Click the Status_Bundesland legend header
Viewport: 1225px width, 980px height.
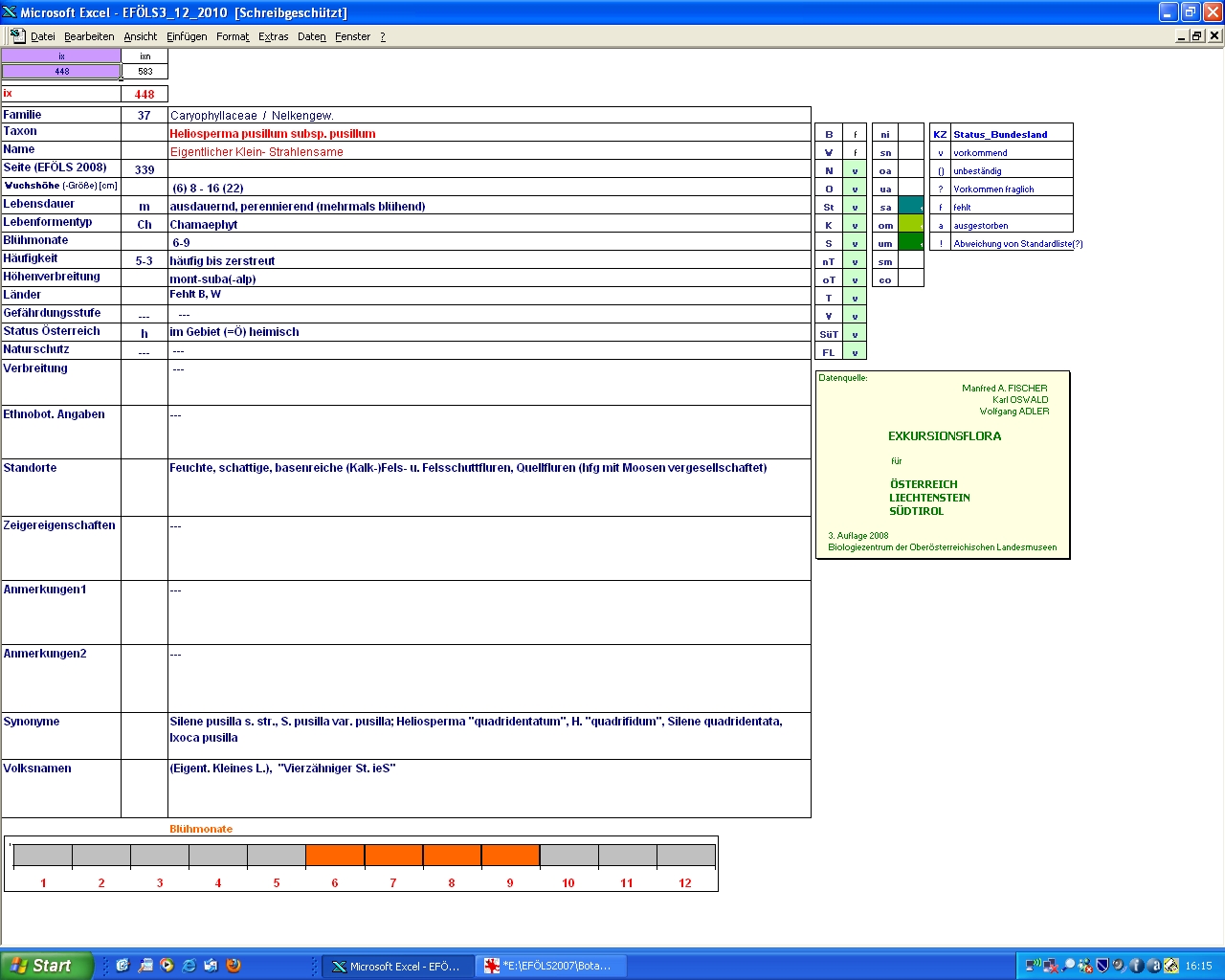(1000, 134)
